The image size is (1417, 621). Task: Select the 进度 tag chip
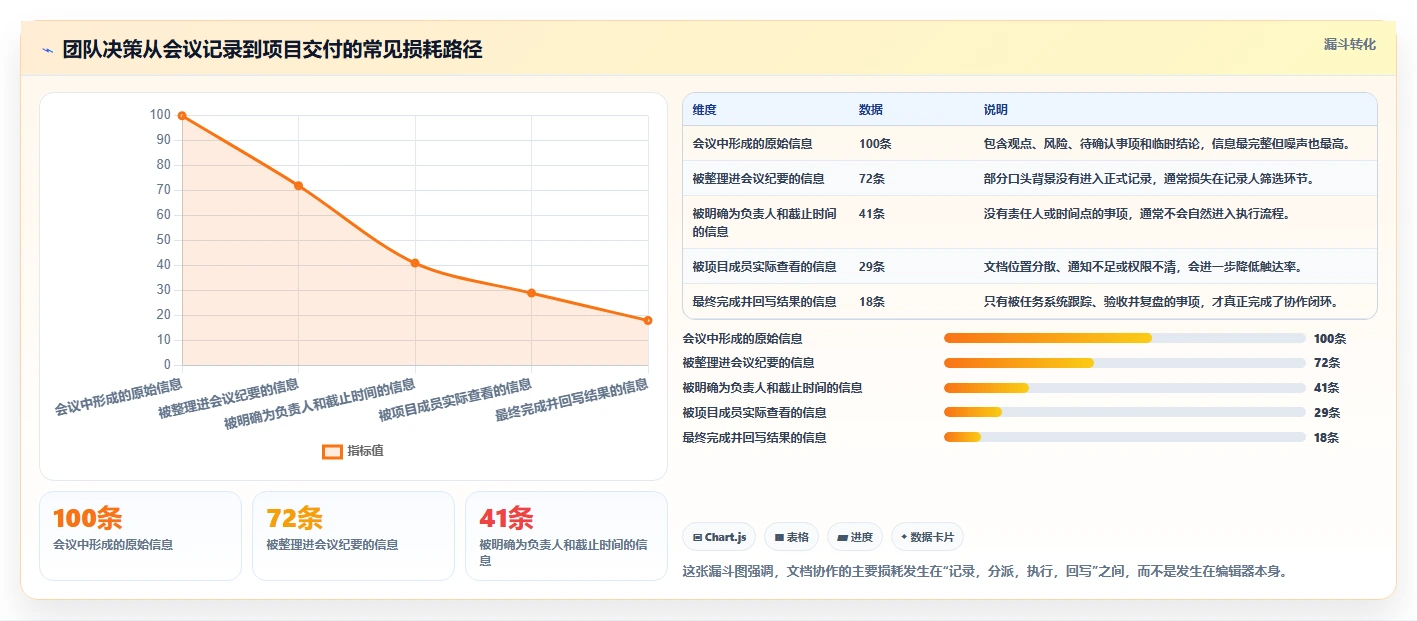tap(855, 537)
